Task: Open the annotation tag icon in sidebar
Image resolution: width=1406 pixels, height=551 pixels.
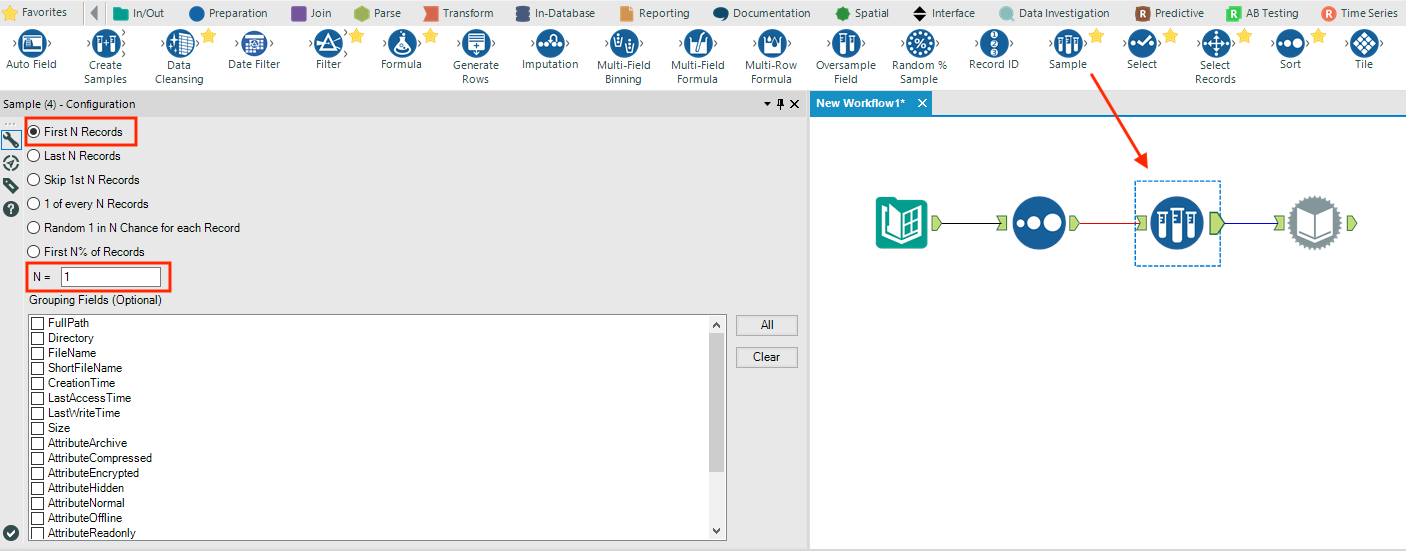Action: pos(11,186)
